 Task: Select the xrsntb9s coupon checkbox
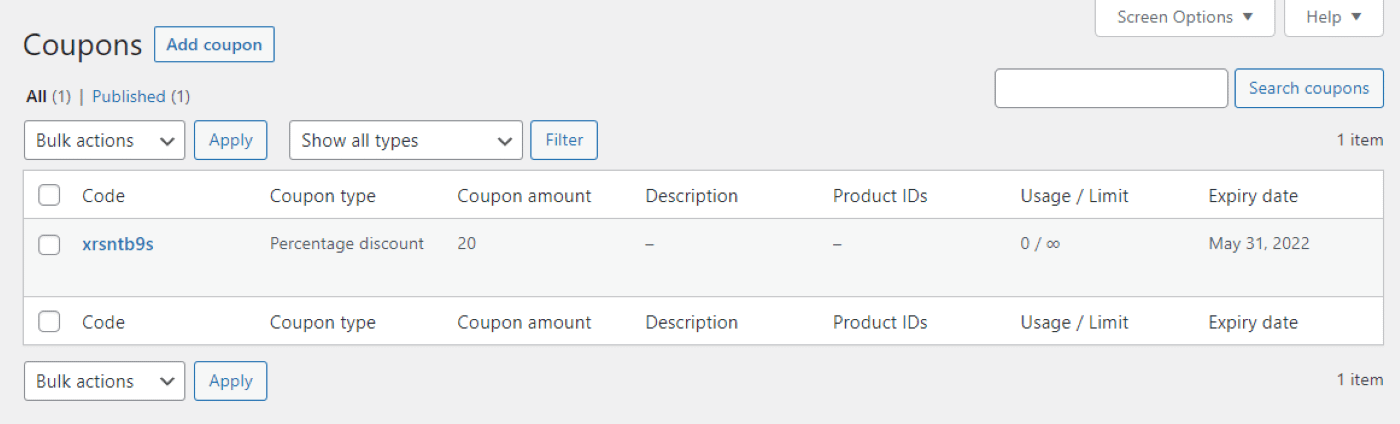click(x=49, y=244)
